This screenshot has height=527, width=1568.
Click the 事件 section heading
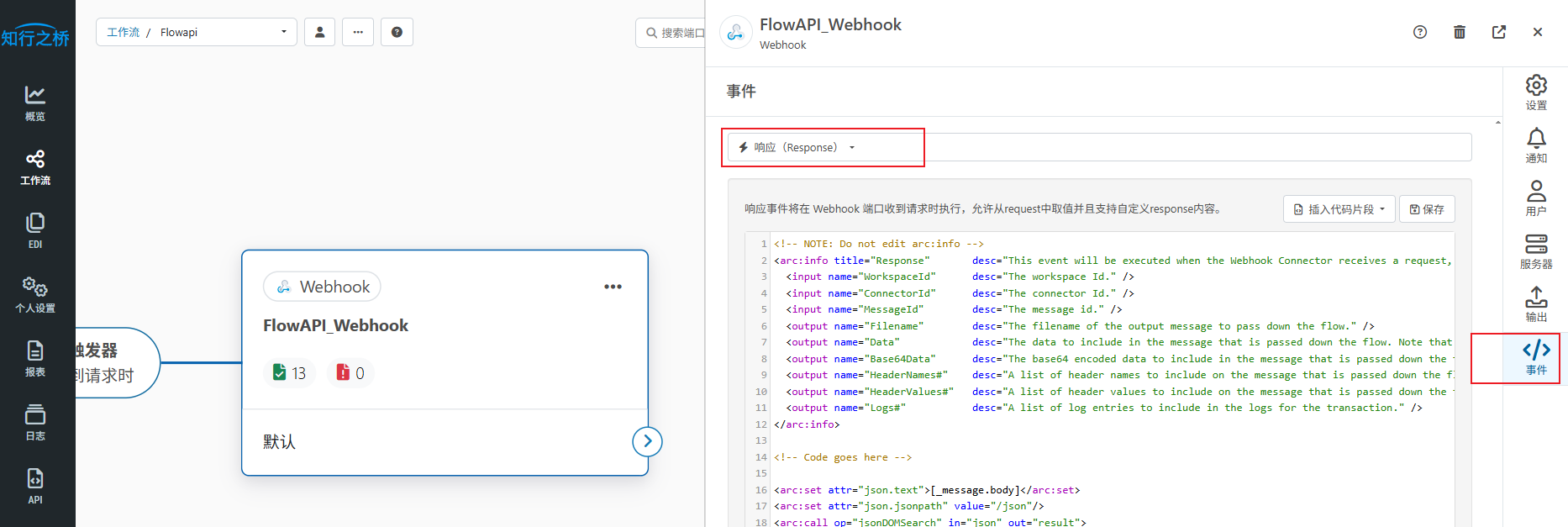pos(741,91)
